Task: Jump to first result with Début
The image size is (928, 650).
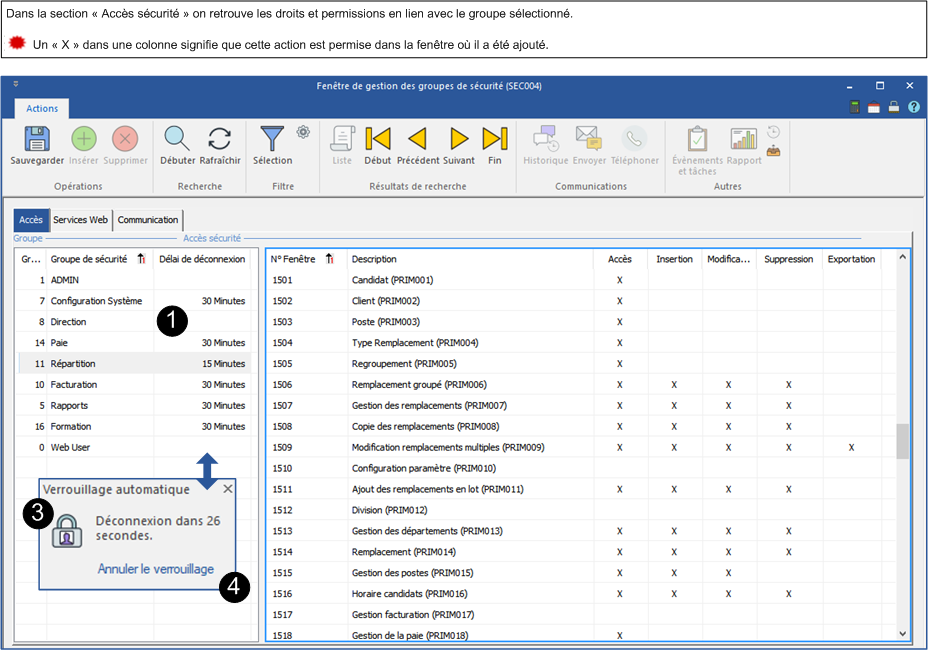Action: click(x=378, y=139)
